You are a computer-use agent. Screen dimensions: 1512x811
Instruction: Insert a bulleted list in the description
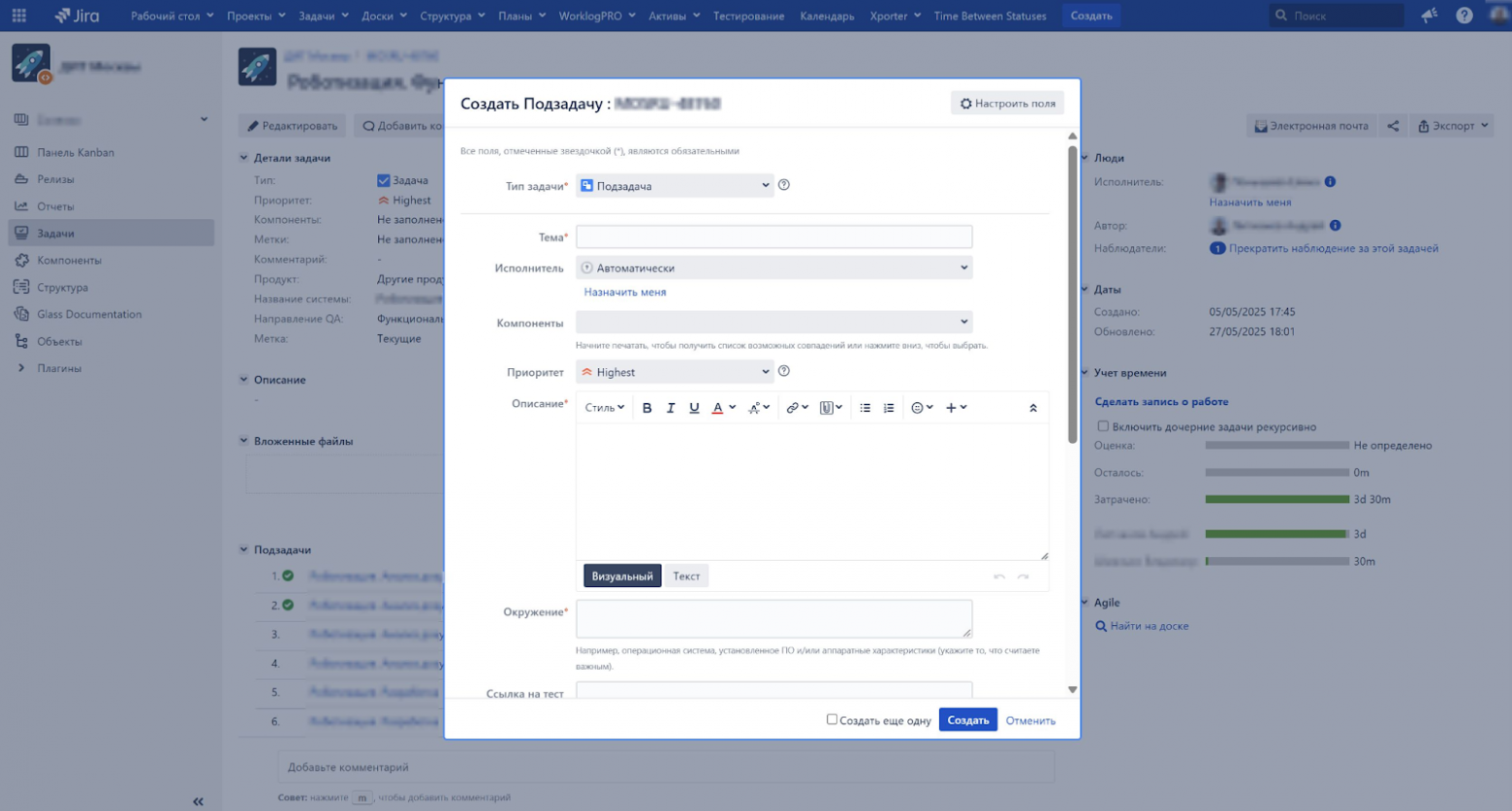864,407
